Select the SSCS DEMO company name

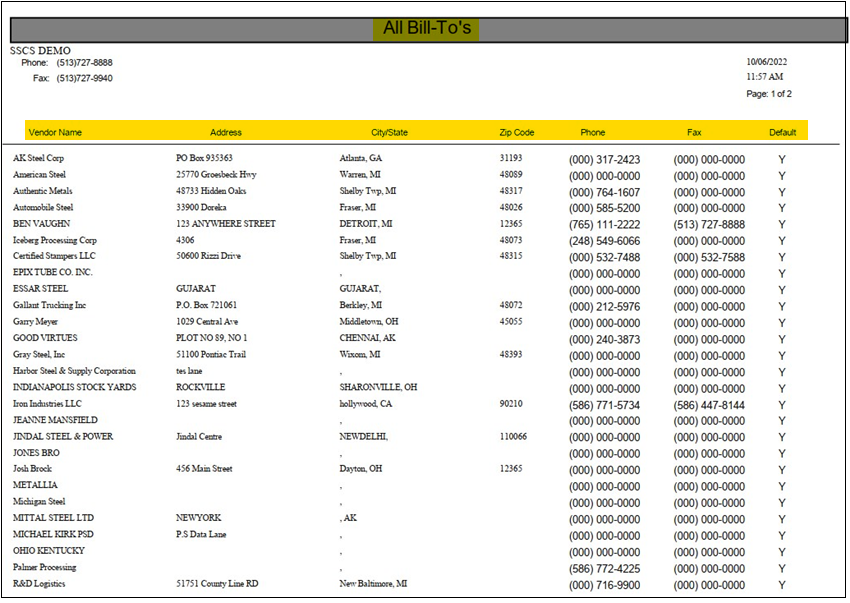coord(40,50)
